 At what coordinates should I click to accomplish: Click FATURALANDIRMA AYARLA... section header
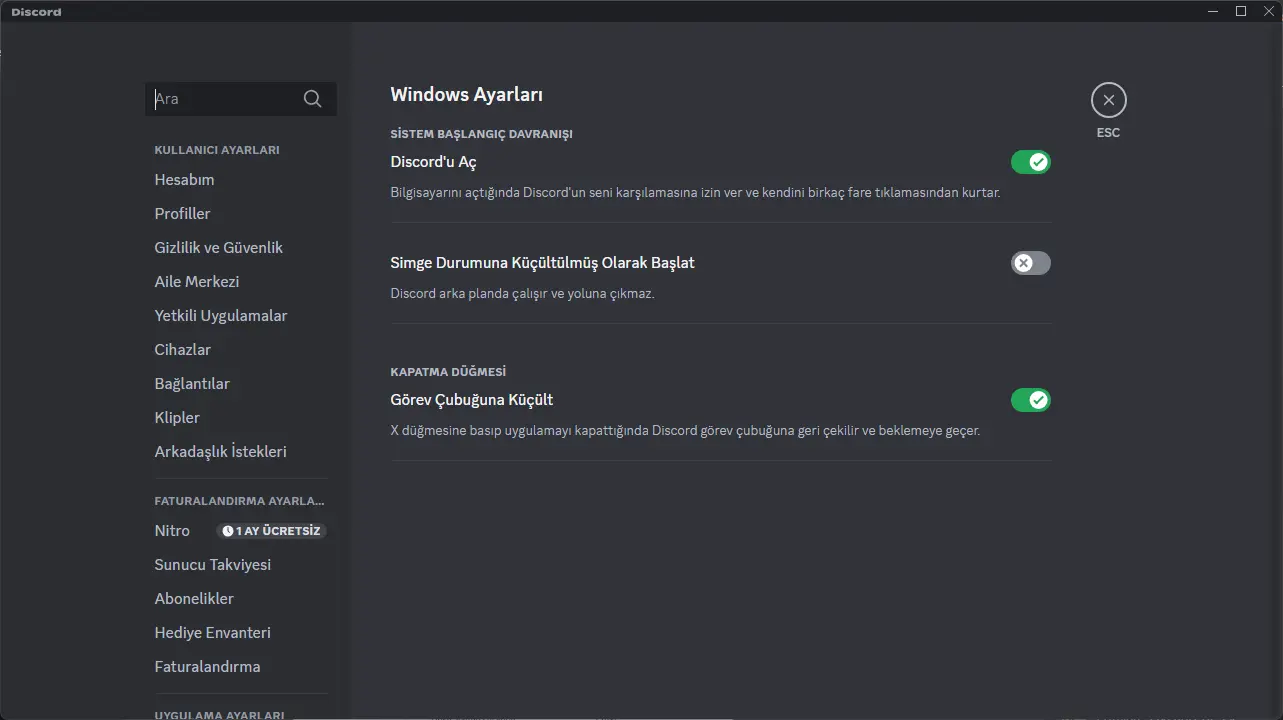point(239,501)
